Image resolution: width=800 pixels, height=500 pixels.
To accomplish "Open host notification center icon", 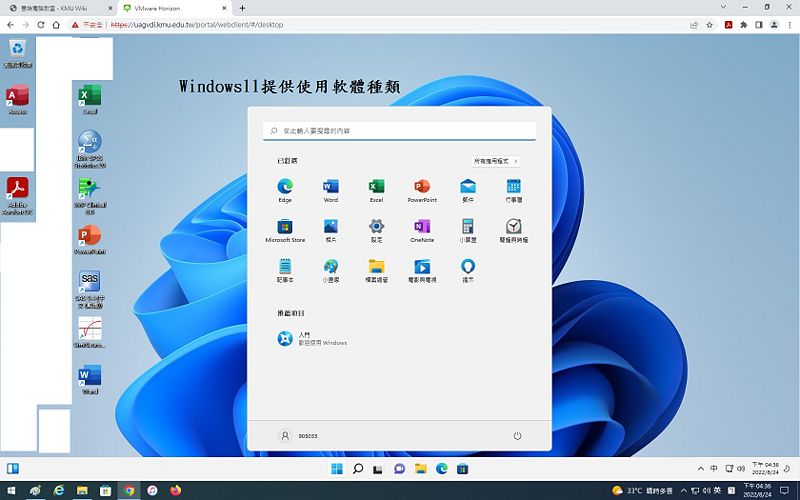I will coord(785,491).
